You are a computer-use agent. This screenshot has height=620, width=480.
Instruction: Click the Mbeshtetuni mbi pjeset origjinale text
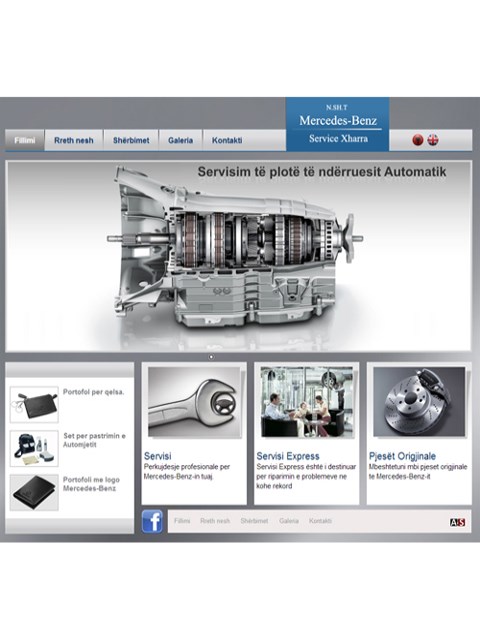pyautogui.click(x=418, y=471)
